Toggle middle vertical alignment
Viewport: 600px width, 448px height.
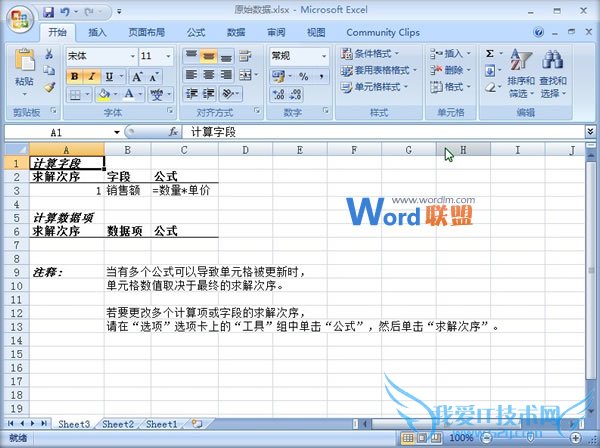(209, 56)
